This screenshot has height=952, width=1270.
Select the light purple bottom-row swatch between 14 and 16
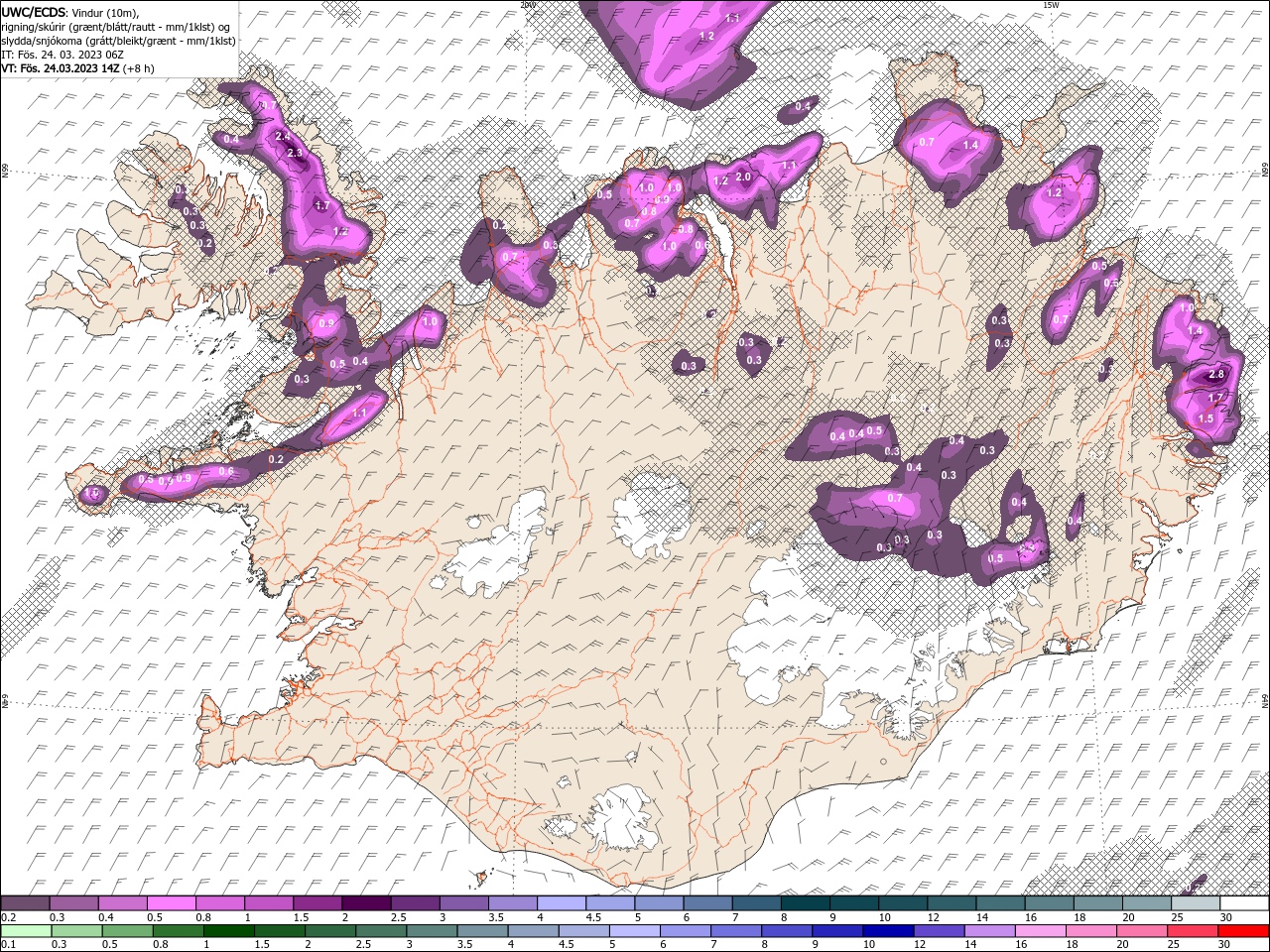click(x=989, y=931)
